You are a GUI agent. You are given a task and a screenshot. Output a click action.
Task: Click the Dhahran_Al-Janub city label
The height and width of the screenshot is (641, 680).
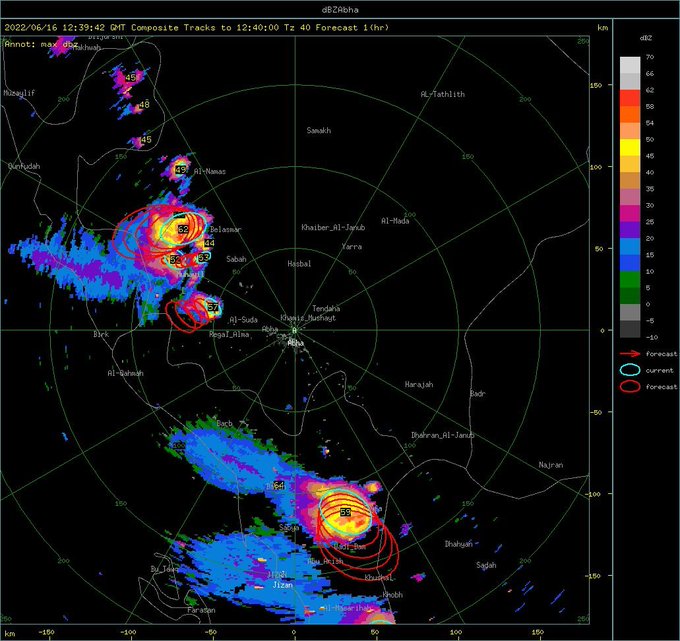click(x=443, y=435)
